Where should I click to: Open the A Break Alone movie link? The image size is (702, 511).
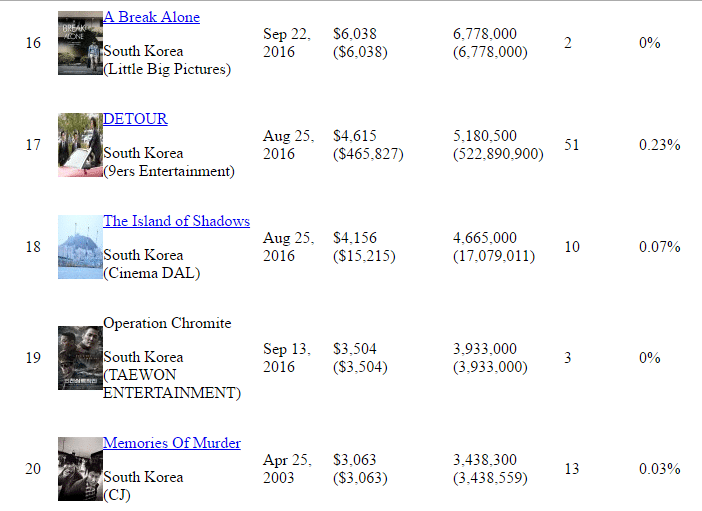(x=151, y=17)
